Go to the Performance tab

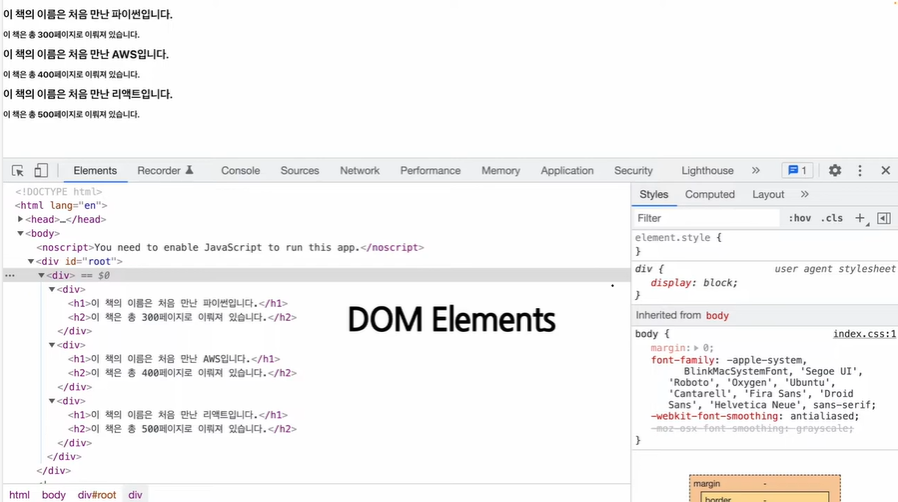430,171
